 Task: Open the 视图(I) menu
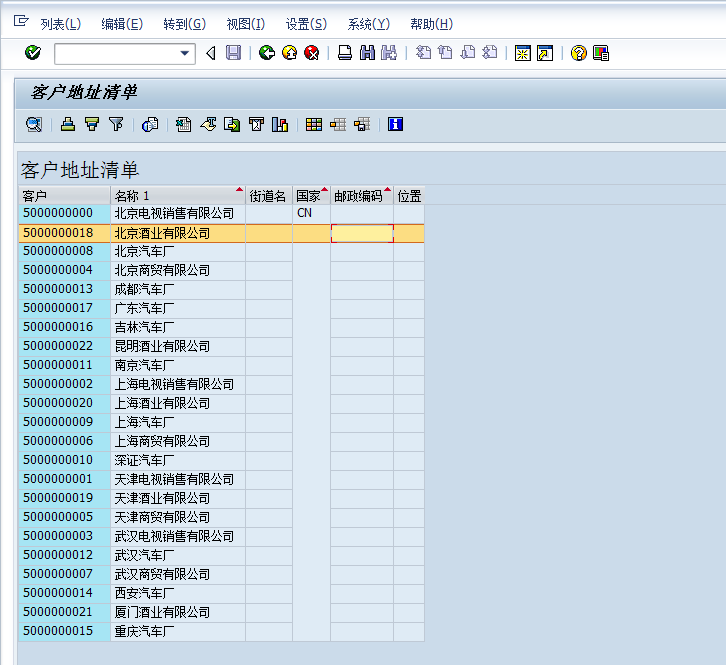pos(245,24)
